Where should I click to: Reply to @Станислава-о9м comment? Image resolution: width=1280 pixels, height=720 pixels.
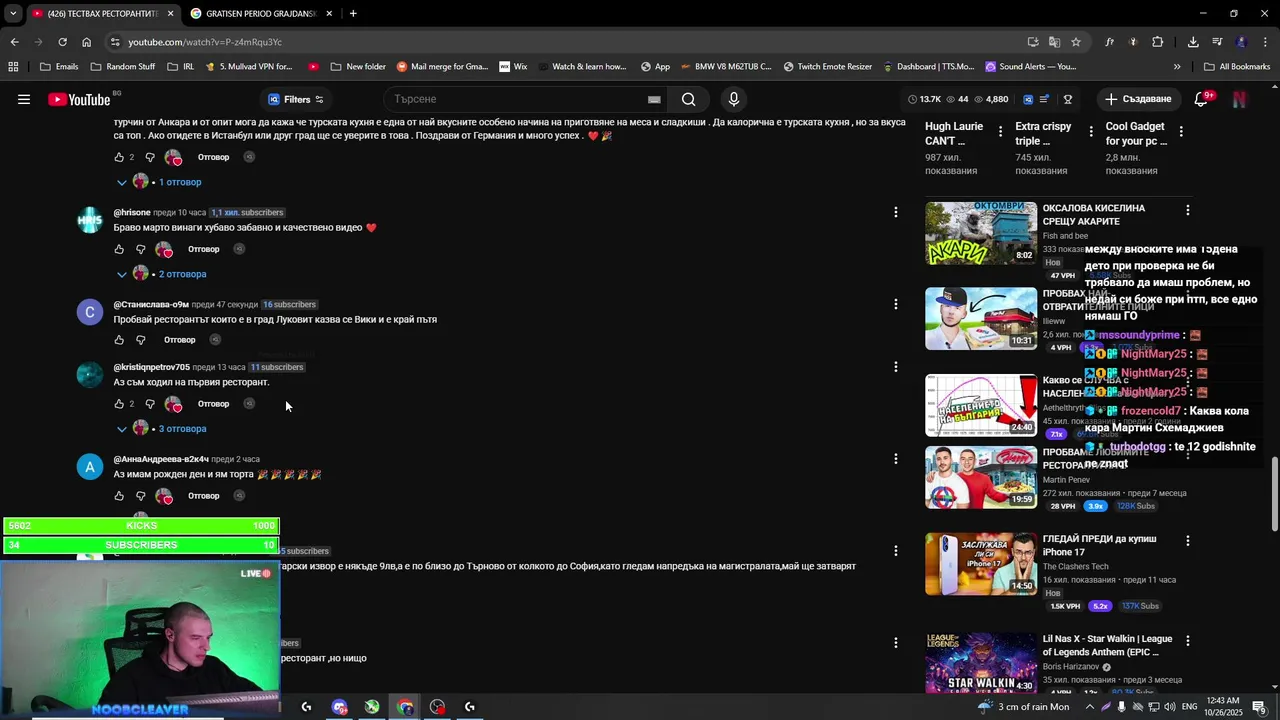[x=180, y=340]
